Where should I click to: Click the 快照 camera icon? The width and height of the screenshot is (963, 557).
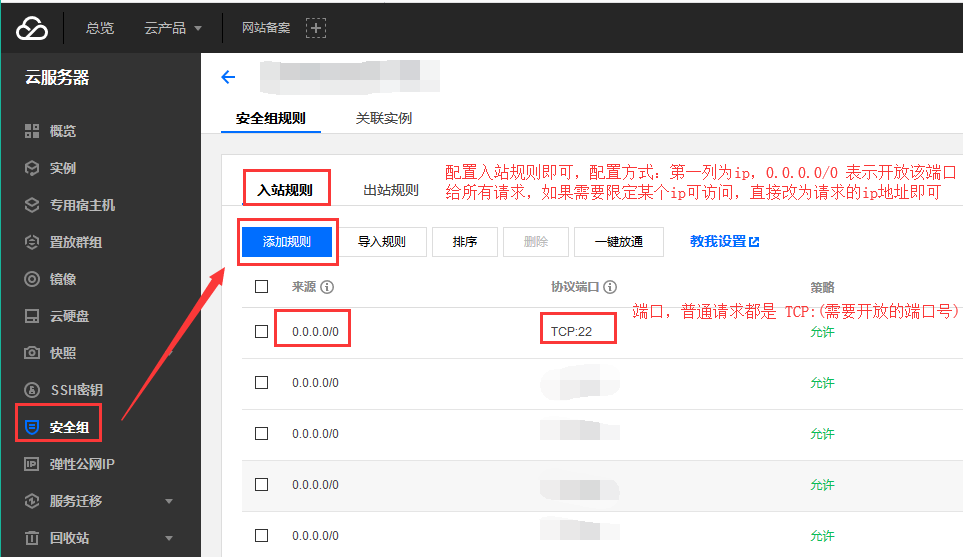[x=32, y=353]
